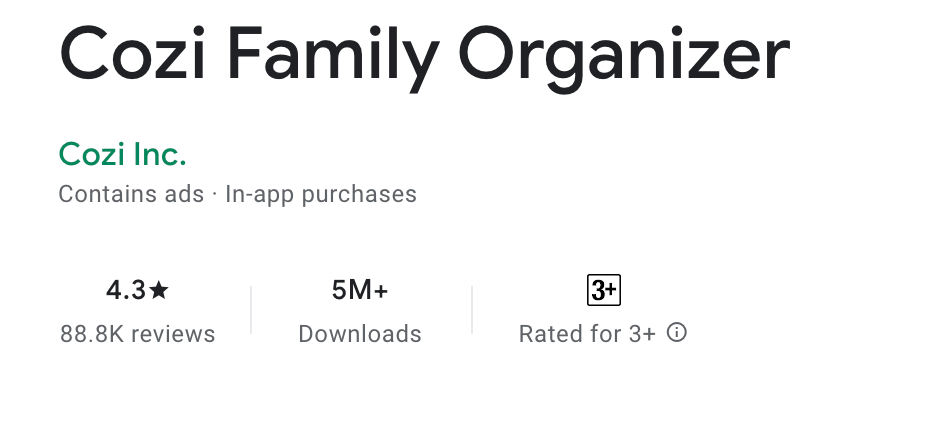This screenshot has width=936, height=428.
Task: Click the word reviews under the rating
Action: tap(173, 334)
